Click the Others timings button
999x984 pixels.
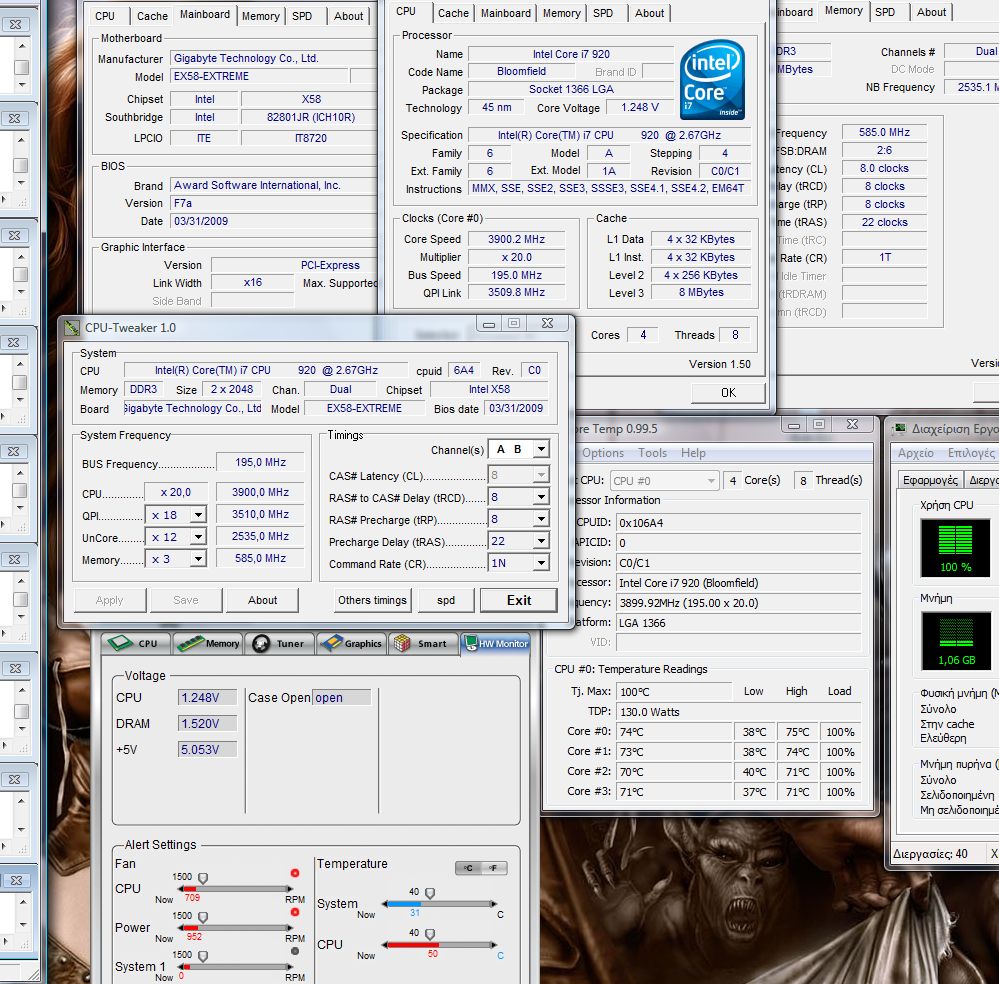click(372, 600)
